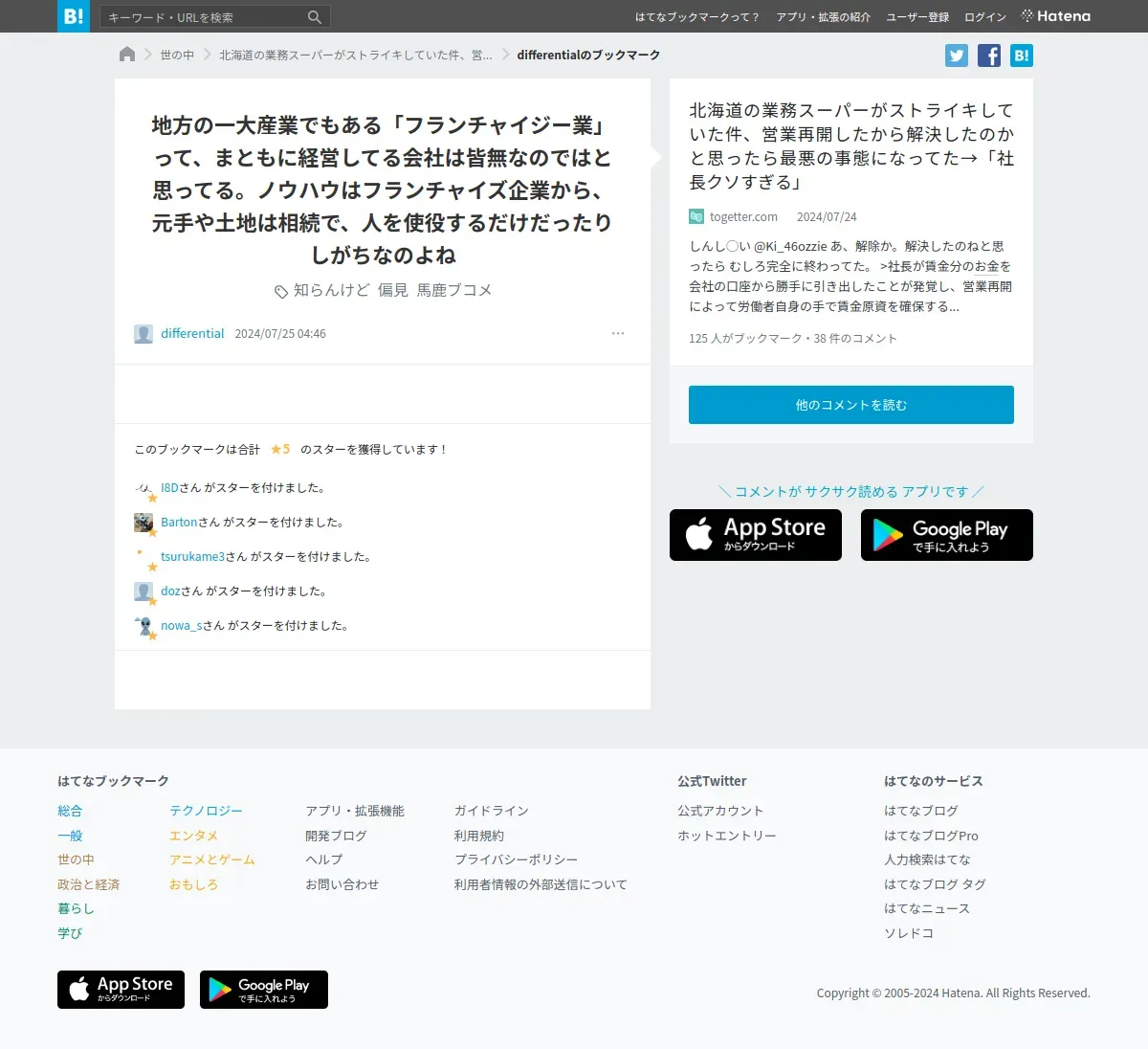1148x1049 pixels.
Task: Open Barton's profile link
Action: (x=179, y=523)
